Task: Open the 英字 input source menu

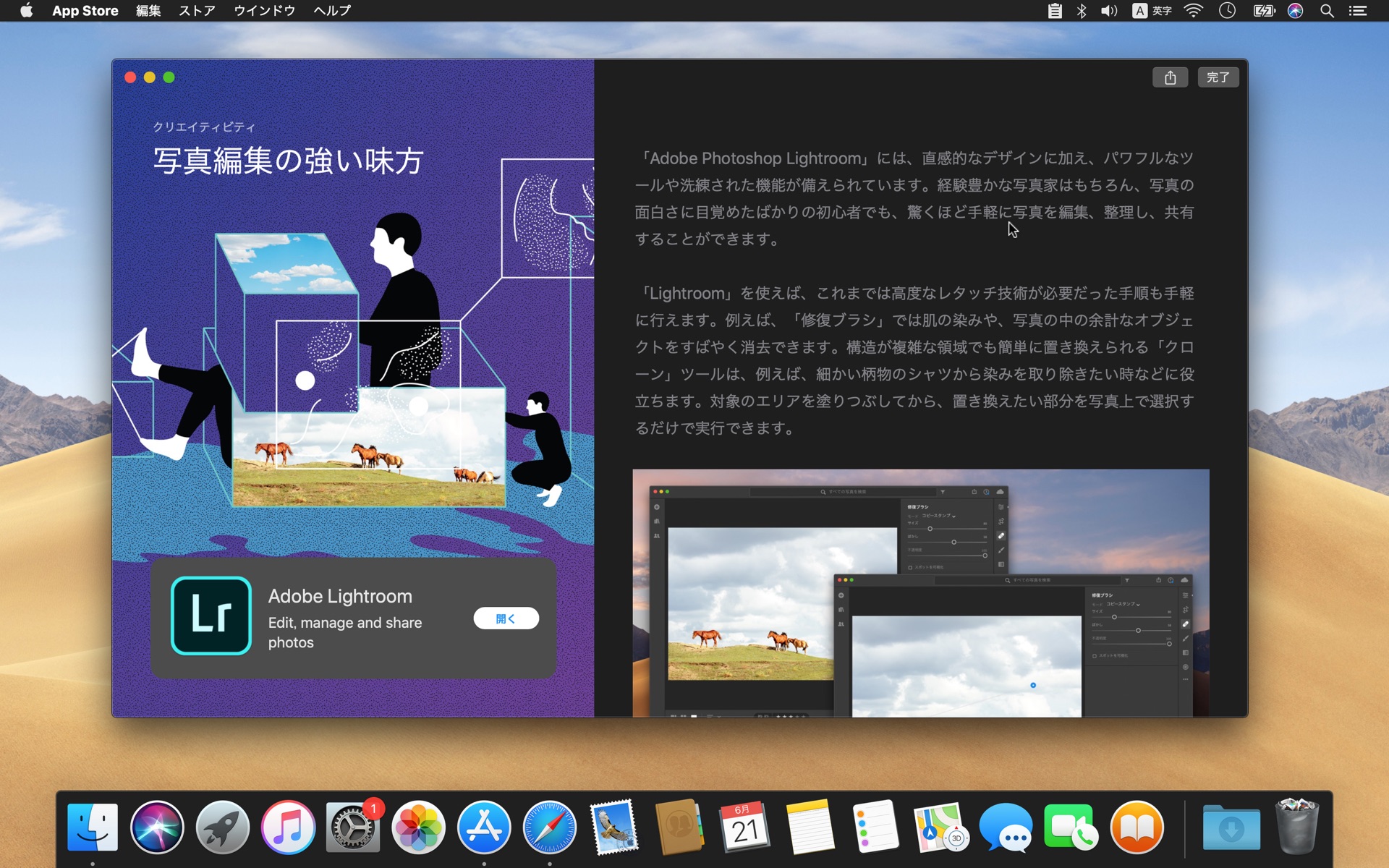Action: tap(1152, 10)
